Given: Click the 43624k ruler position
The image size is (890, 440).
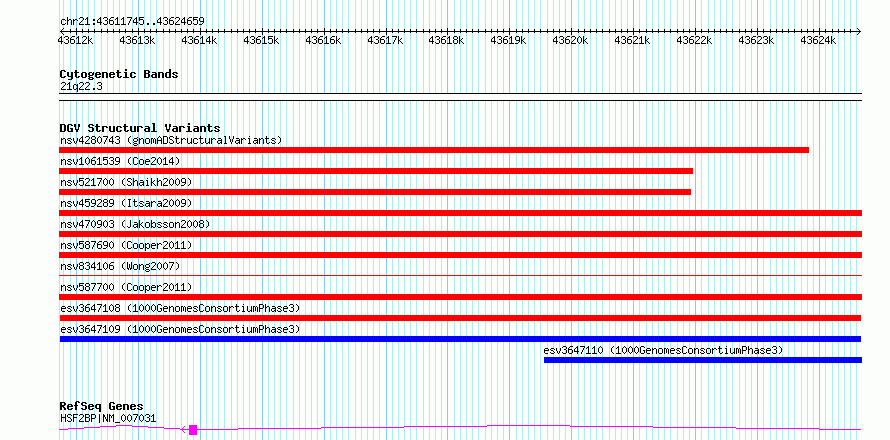Looking at the screenshot, I should pos(818,40).
